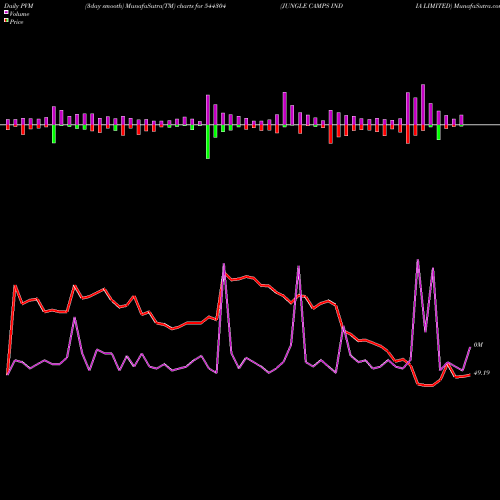Click the '49.19' price value label

[482, 373]
